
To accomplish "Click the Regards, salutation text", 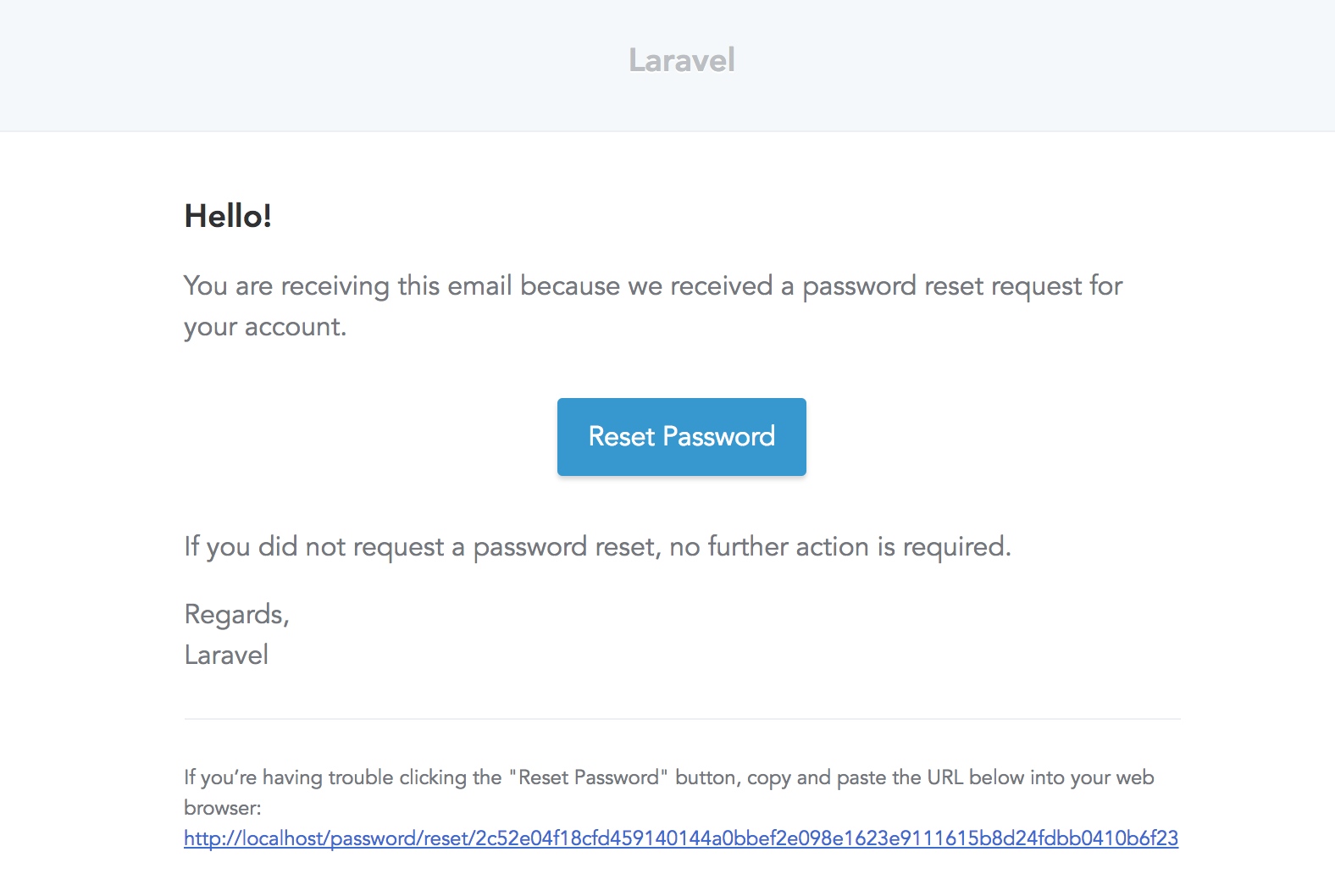I will 237,615.
